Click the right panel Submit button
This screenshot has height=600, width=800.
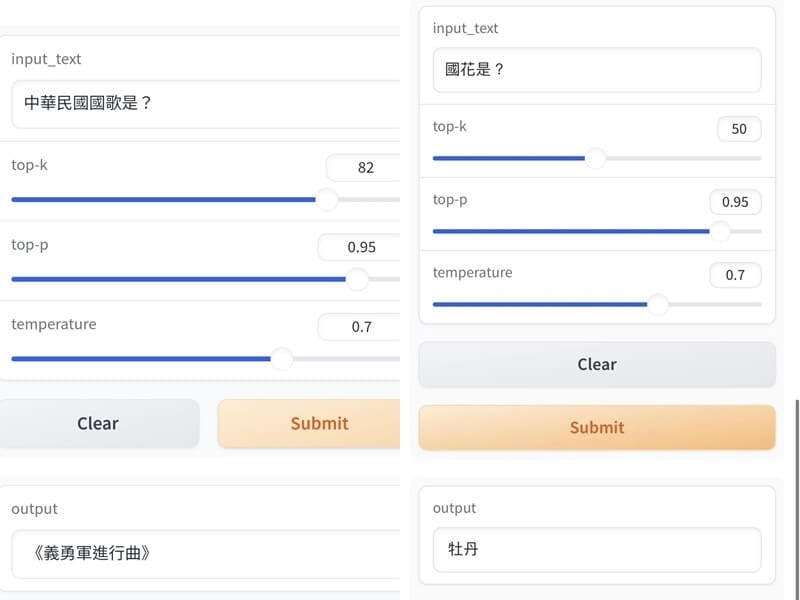point(597,428)
